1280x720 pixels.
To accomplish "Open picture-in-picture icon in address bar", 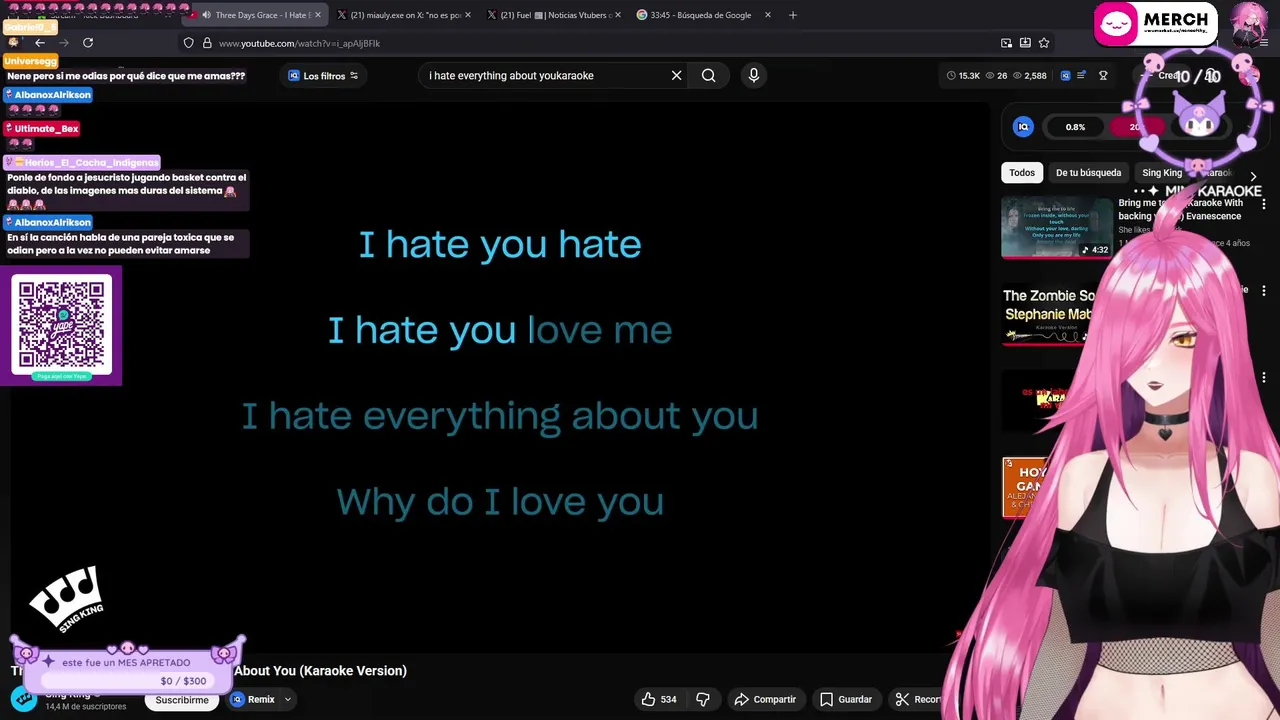I will click(x=1006, y=43).
